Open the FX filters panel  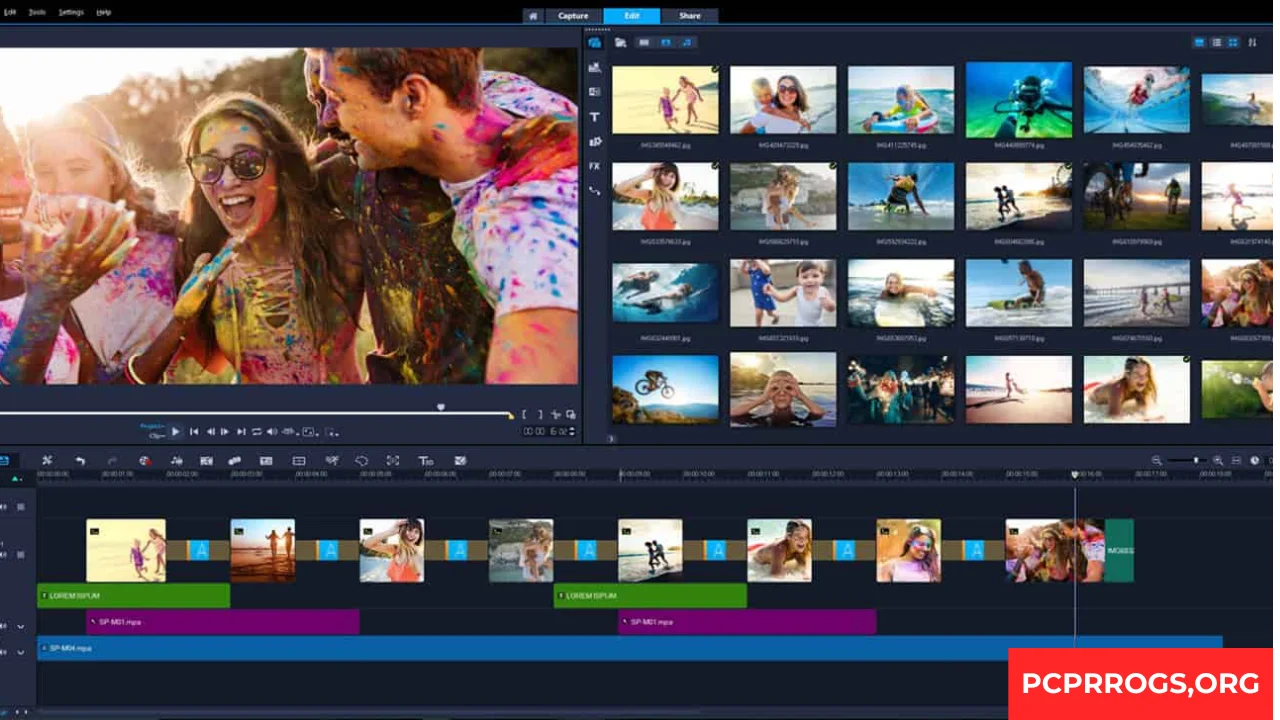coord(595,166)
